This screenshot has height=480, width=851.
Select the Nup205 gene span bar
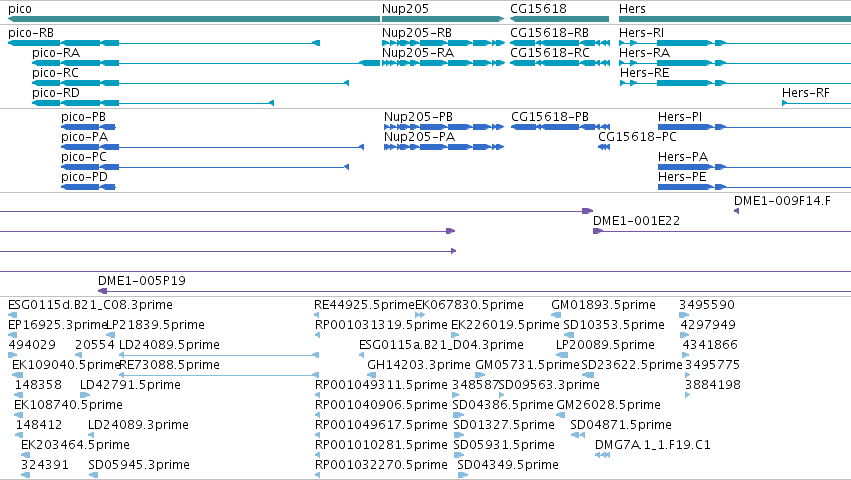pyautogui.click(x=443, y=19)
